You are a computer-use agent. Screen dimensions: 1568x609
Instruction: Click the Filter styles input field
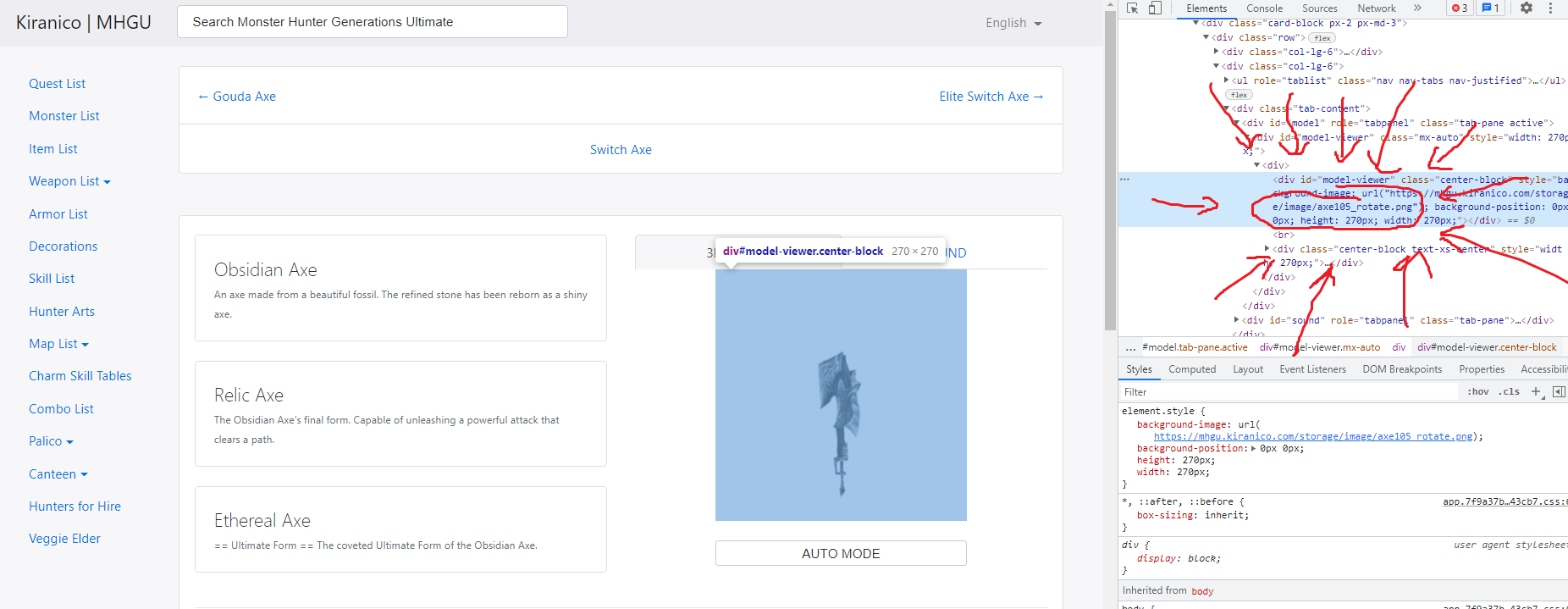click(x=1289, y=392)
